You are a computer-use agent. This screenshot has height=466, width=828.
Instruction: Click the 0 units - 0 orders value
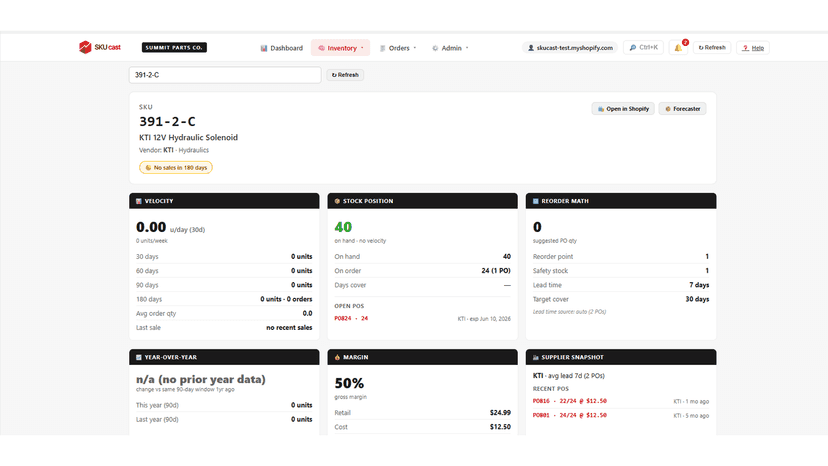286,299
